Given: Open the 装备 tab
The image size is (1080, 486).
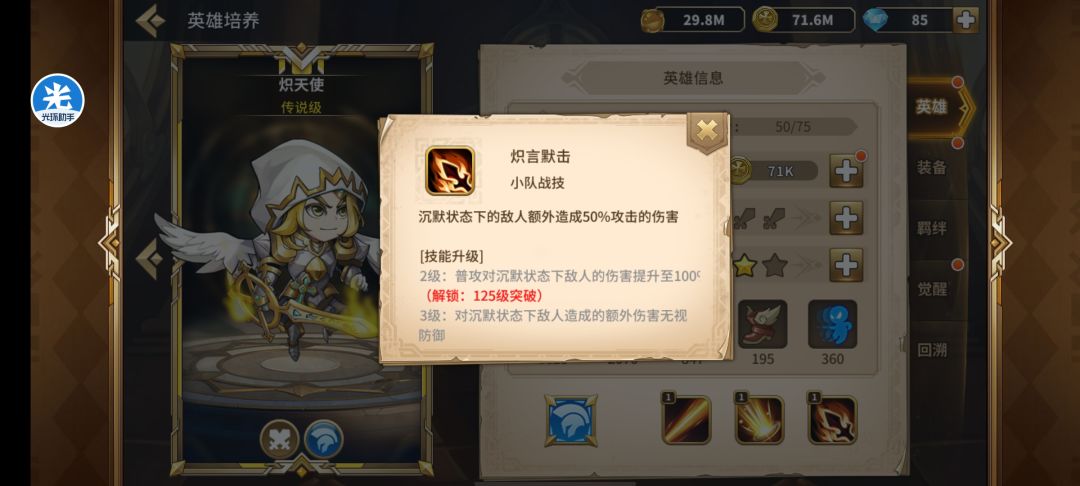Looking at the screenshot, I should (x=931, y=167).
